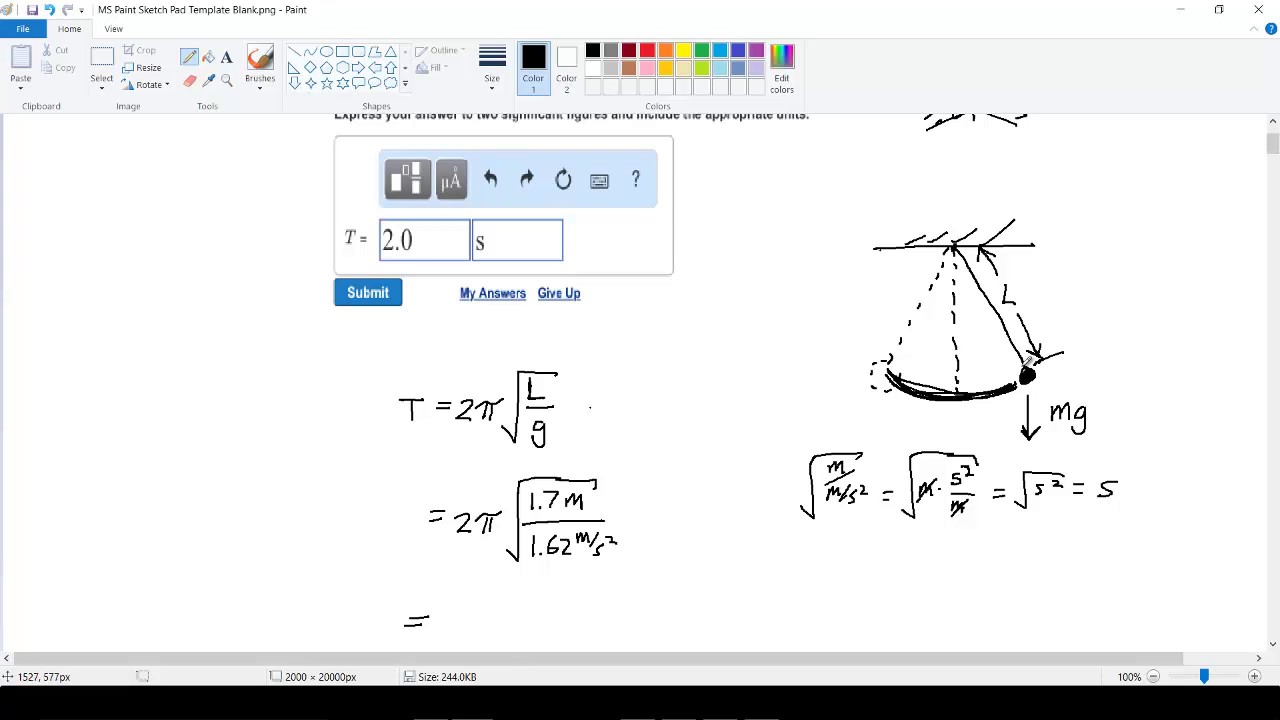Image resolution: width=1280 pixels, height=720 pixels.
Task: Choose the Curve shape
Action: click(x=310, y=51)
